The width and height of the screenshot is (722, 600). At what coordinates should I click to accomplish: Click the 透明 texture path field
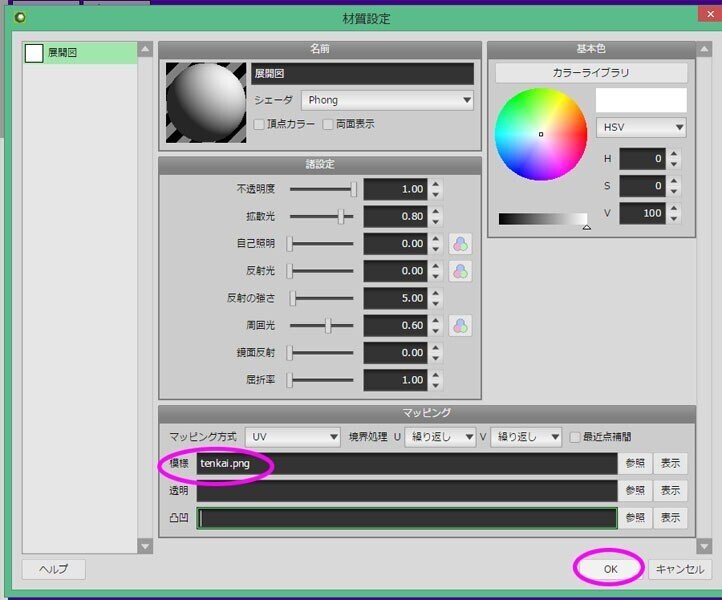[407, 490]
